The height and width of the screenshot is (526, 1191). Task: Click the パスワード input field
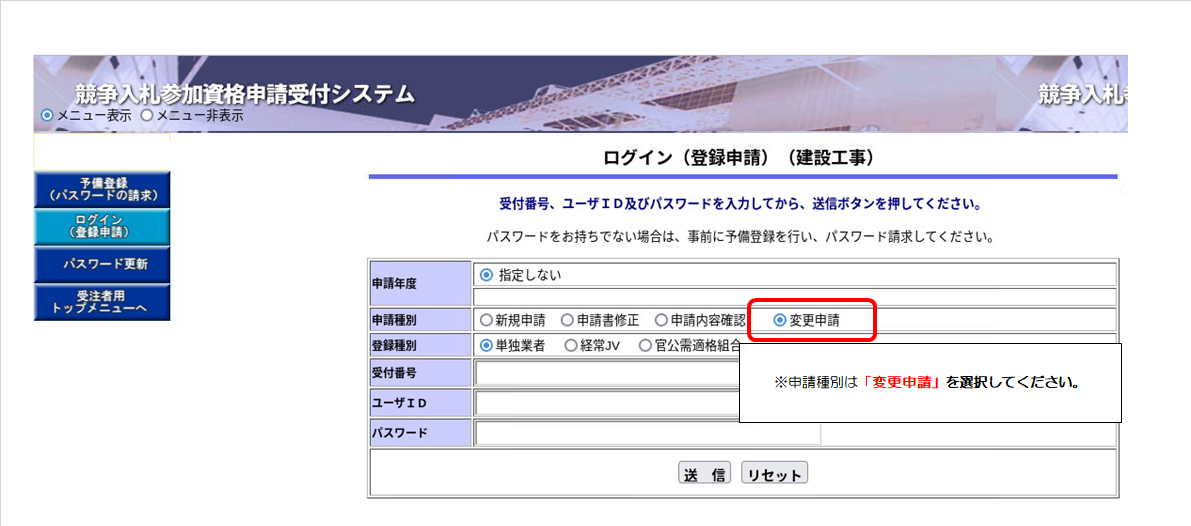pos(647,433)
